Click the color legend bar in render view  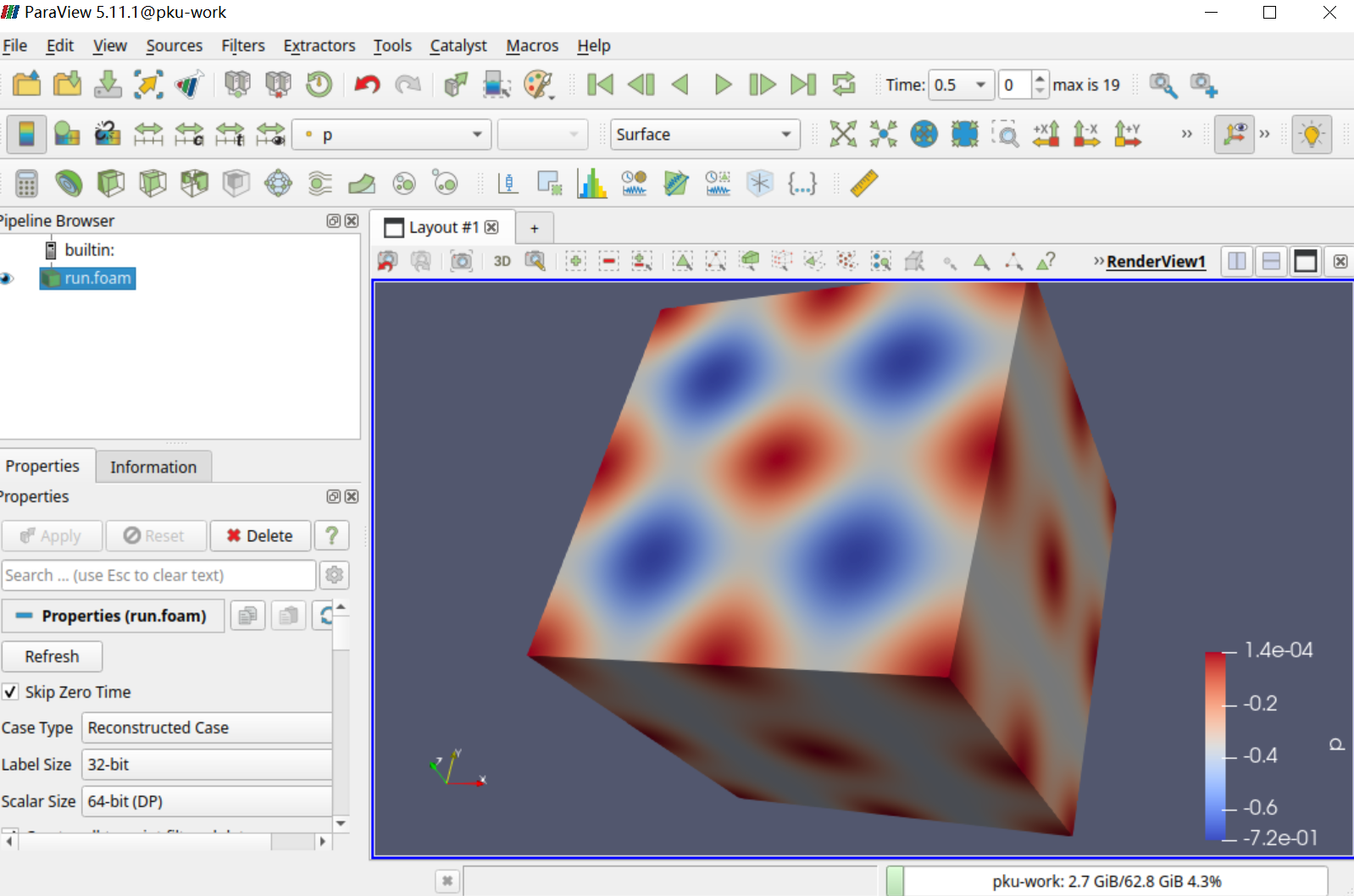click(1215, 745)
